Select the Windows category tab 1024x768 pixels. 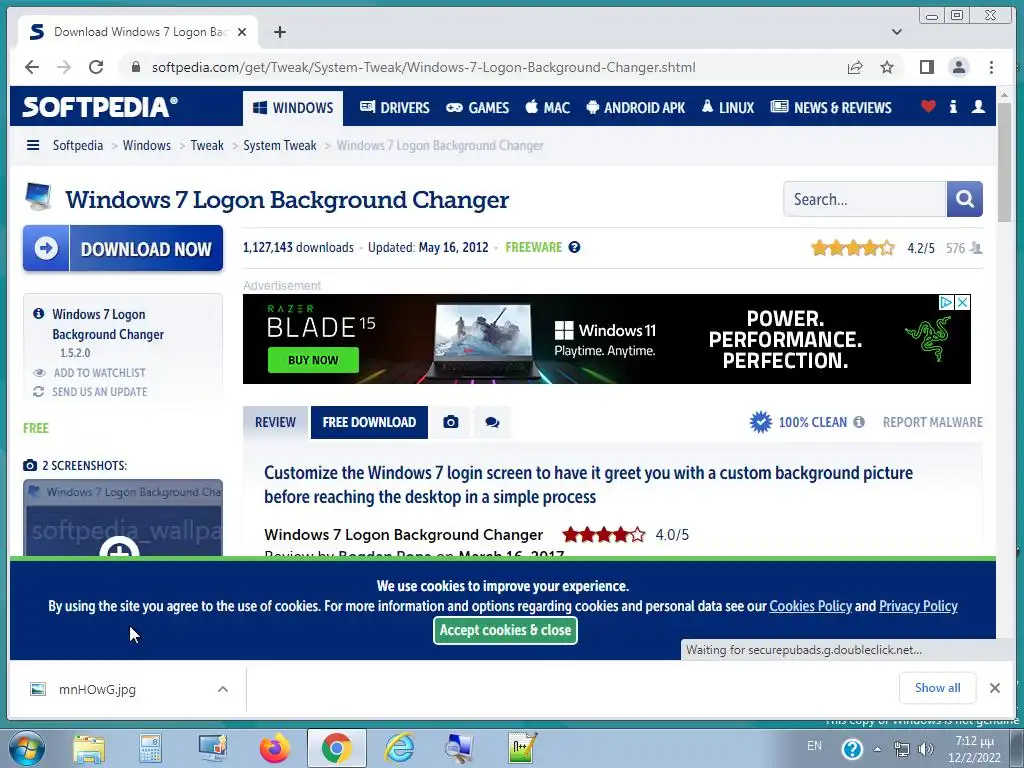point(293,108)
